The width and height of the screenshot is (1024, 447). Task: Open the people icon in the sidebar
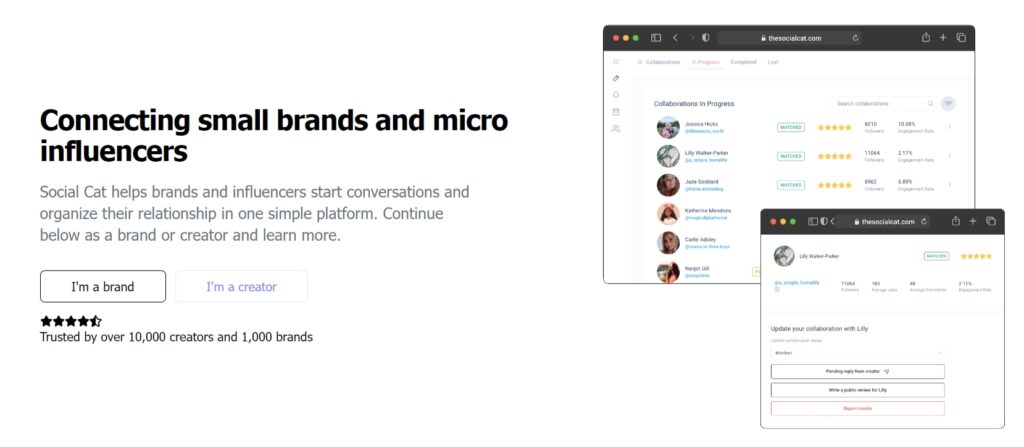point(616,129)
